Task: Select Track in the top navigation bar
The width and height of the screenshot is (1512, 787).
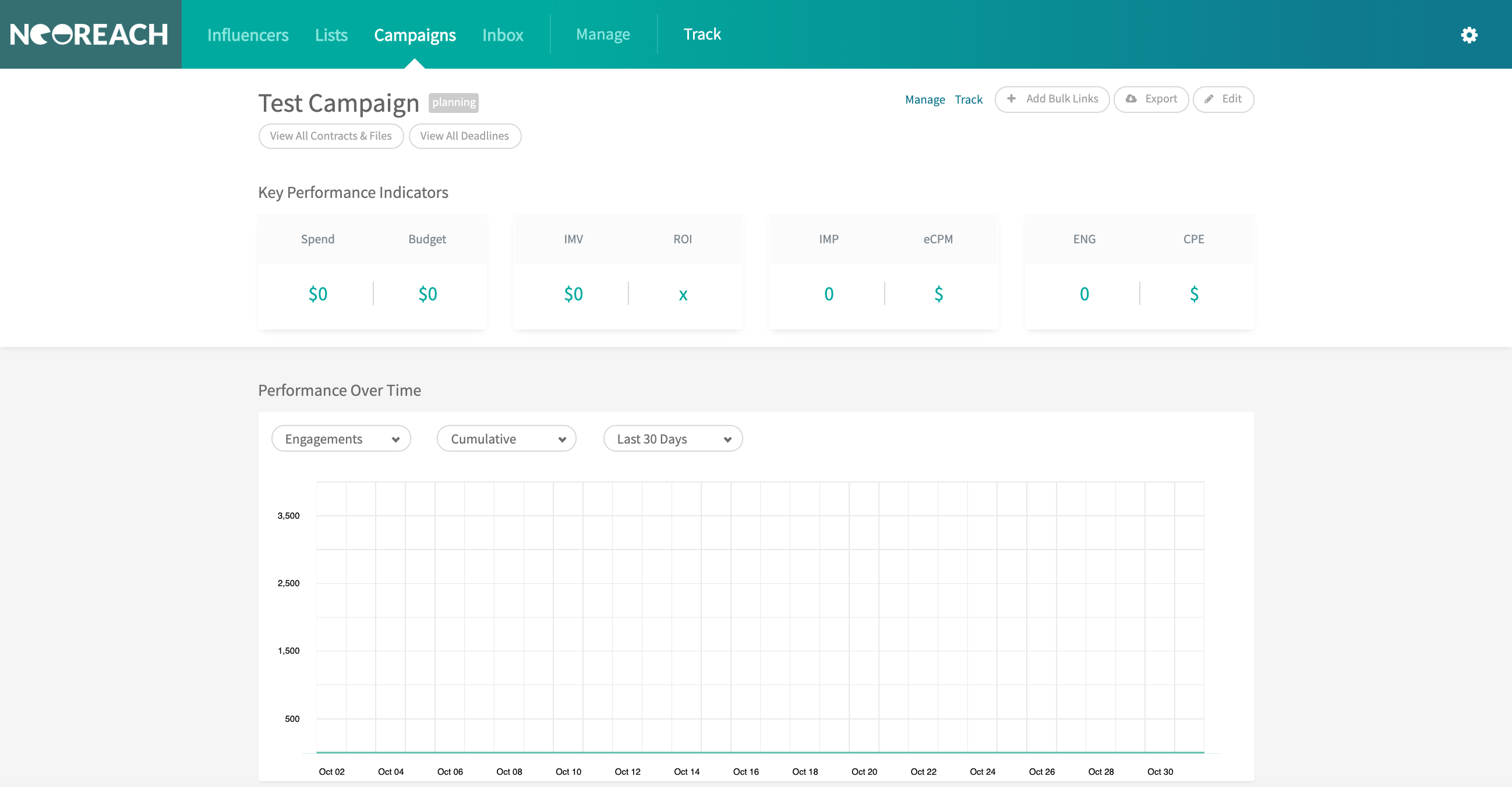Action: coord(702,34)
